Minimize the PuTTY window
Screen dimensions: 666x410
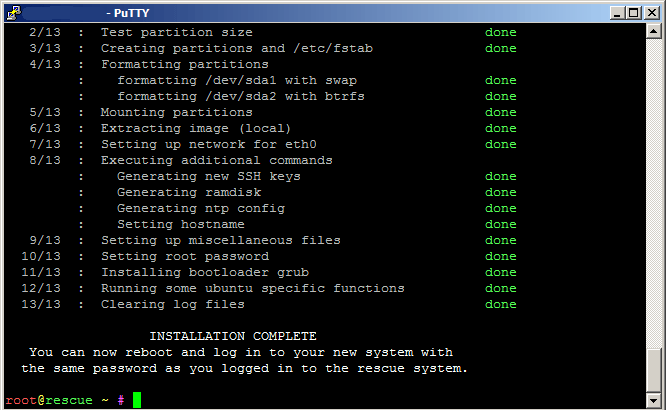617,13
